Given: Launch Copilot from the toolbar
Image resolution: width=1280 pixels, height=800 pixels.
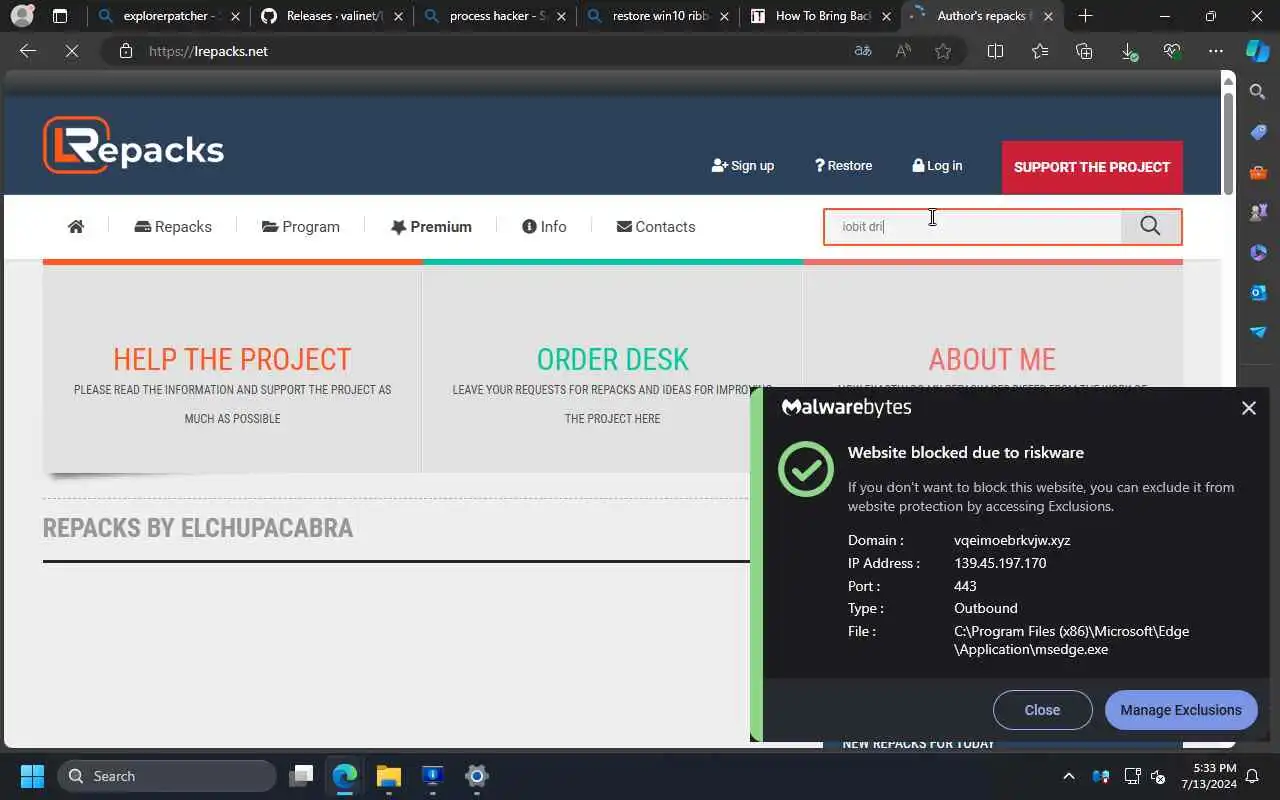Looking at the screenshot, I should [x=1258, y=51].
